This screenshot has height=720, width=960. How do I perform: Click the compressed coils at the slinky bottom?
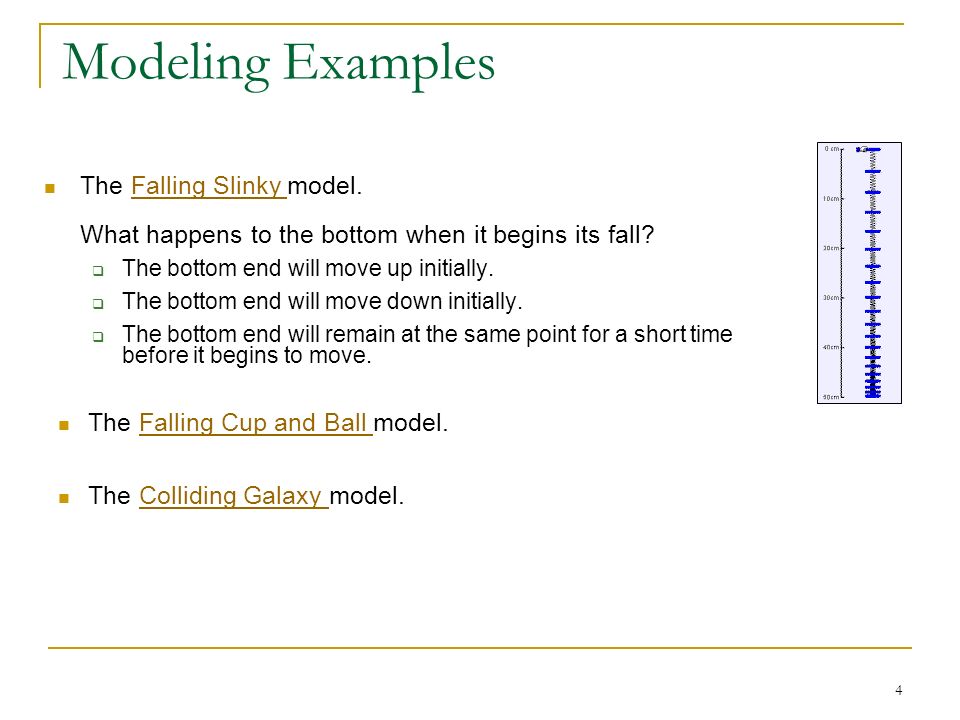[873, 383]
